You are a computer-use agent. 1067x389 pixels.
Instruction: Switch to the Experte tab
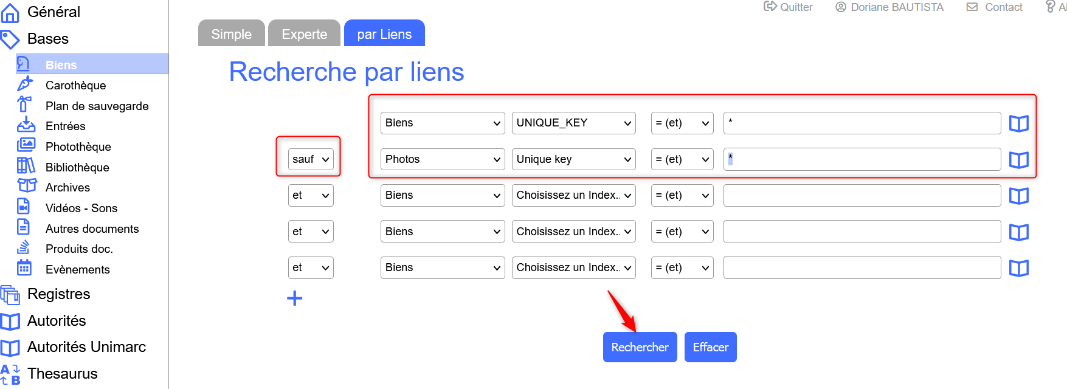click(304, 34)
